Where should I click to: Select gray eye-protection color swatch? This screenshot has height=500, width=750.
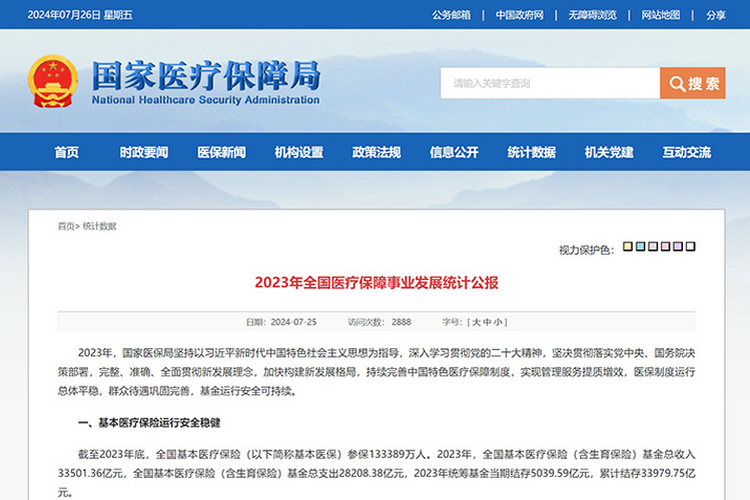653,246
